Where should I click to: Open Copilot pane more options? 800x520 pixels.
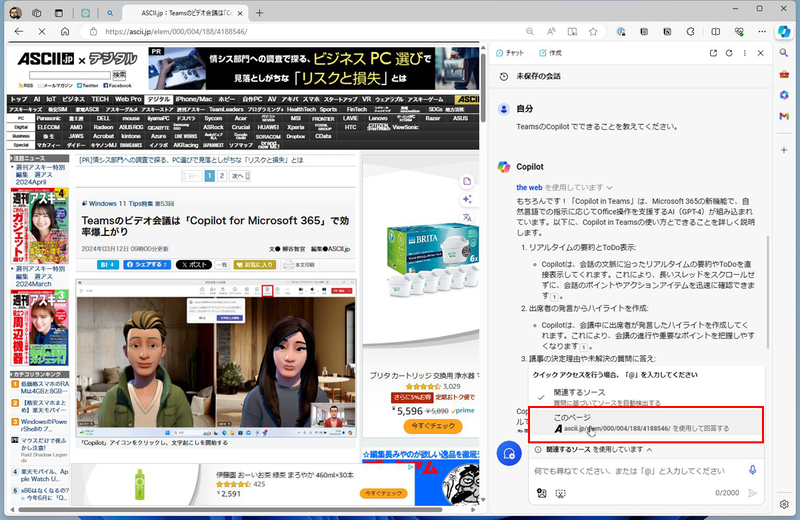coord(744,53)
